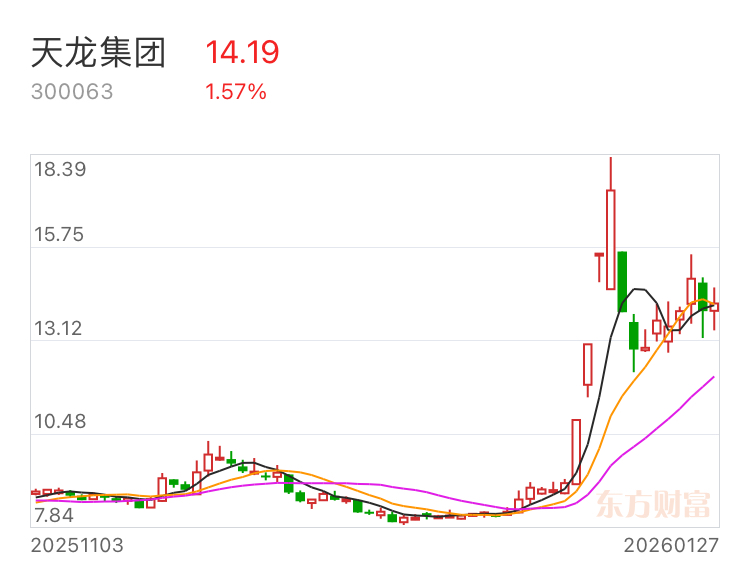750x562 pixels.
Task: Click the stock code 300063
Action: [72, 91]
